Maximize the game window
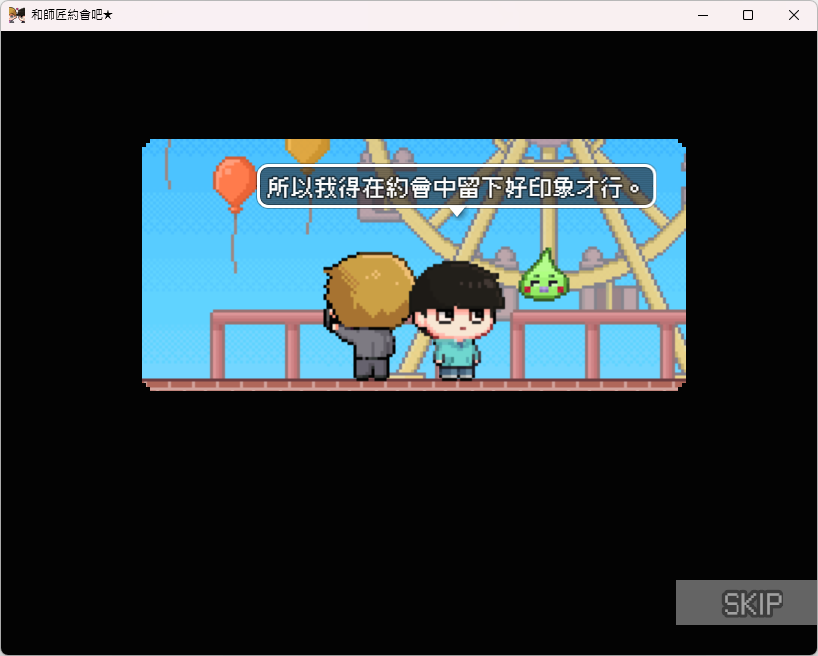 coord(748,15)
